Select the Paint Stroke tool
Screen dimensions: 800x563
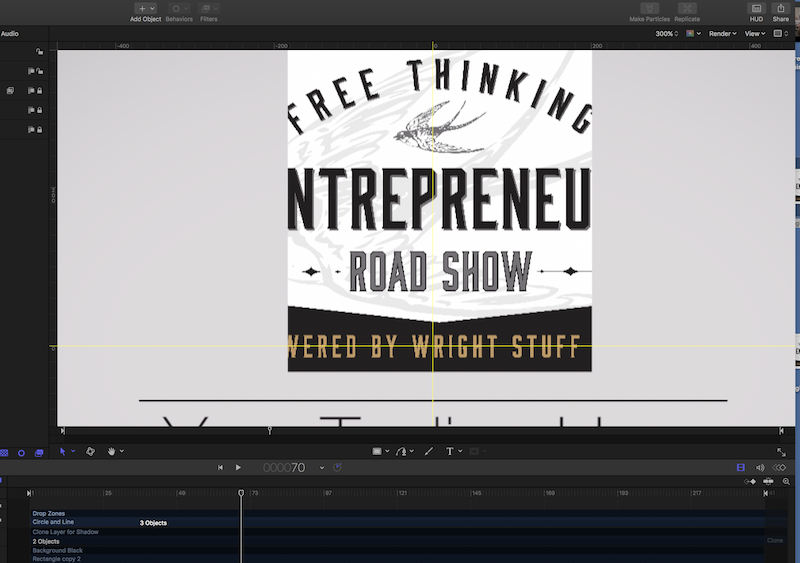coord(429,451)
